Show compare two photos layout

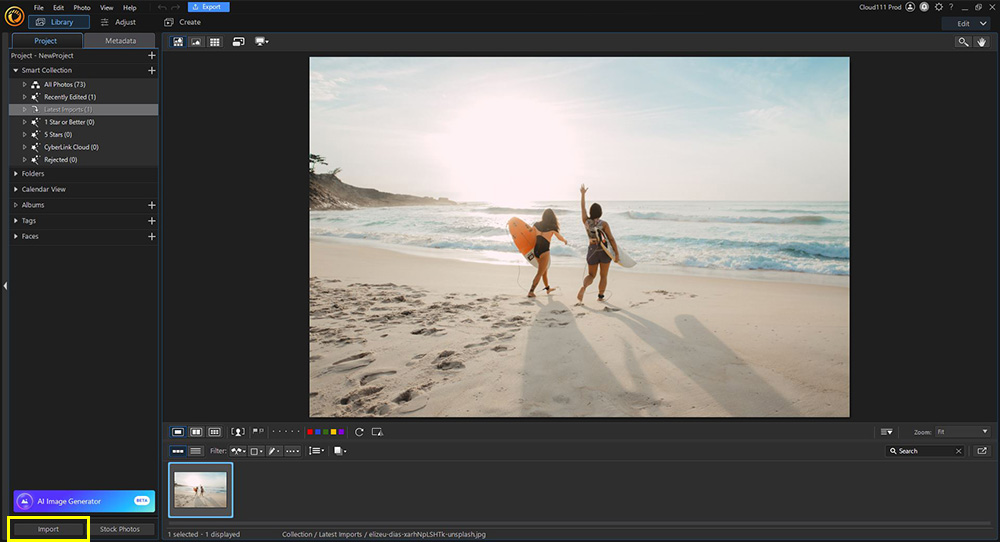click(x=196, y=432)
